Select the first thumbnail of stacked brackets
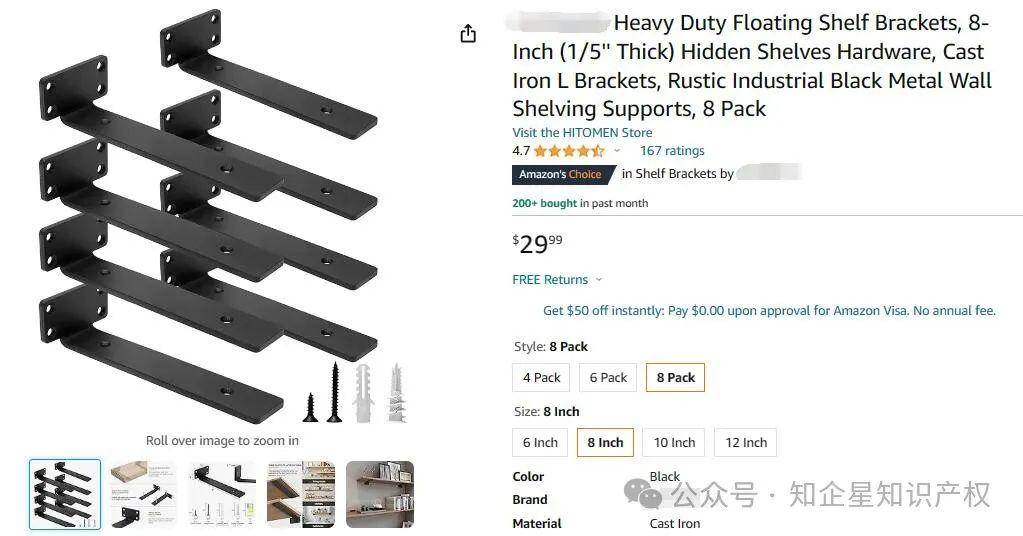This screenshot has width=1023, height=536. pyautogui.click(x=65, y=494)
